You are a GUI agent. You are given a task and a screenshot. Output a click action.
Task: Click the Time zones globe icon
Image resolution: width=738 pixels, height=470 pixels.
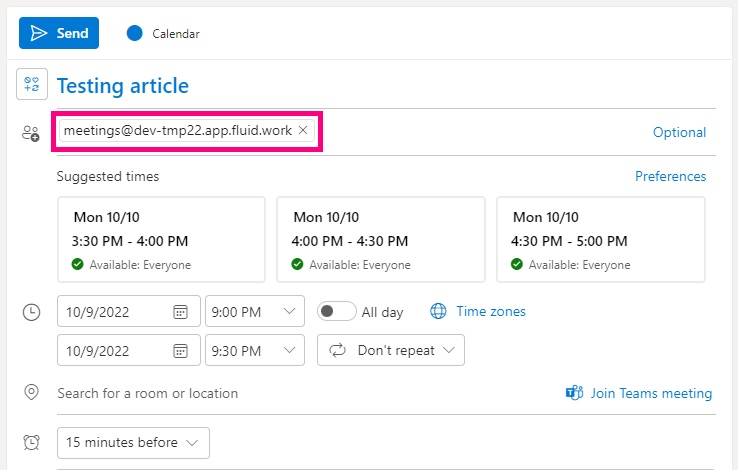pos(438,311)
